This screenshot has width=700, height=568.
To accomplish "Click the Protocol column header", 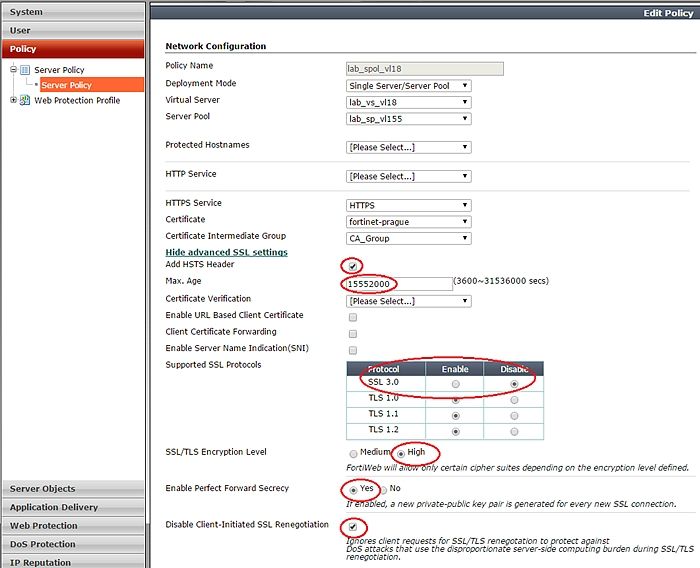I will (x=386, y=369).
